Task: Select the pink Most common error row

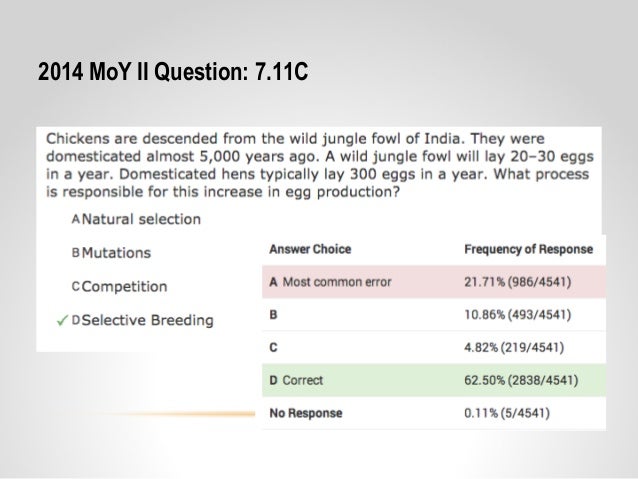Action: [x=434, y=282]
